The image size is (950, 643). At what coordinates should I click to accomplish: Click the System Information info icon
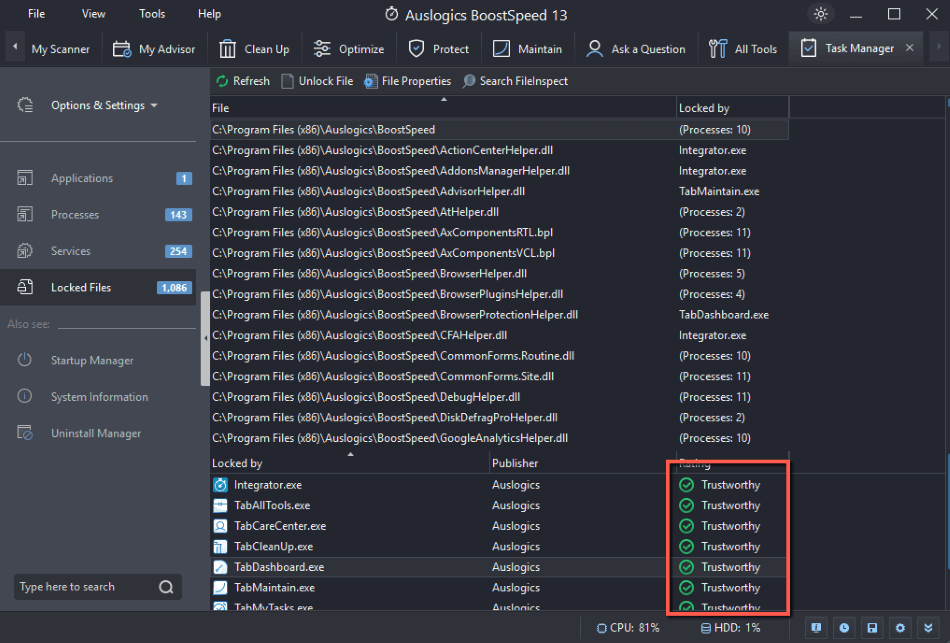[24, 396]
